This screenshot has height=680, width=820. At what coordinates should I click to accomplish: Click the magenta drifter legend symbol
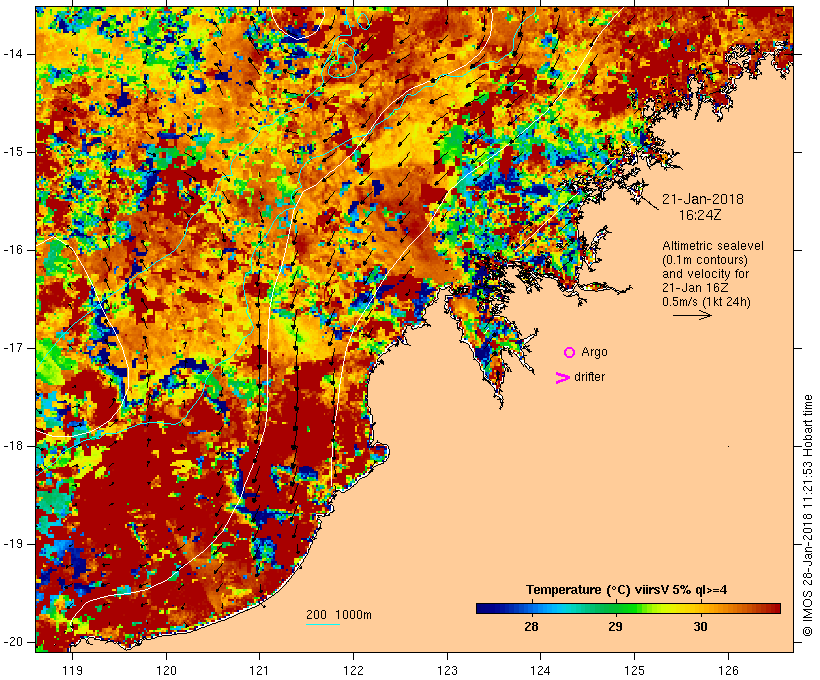tap(563, 378)
